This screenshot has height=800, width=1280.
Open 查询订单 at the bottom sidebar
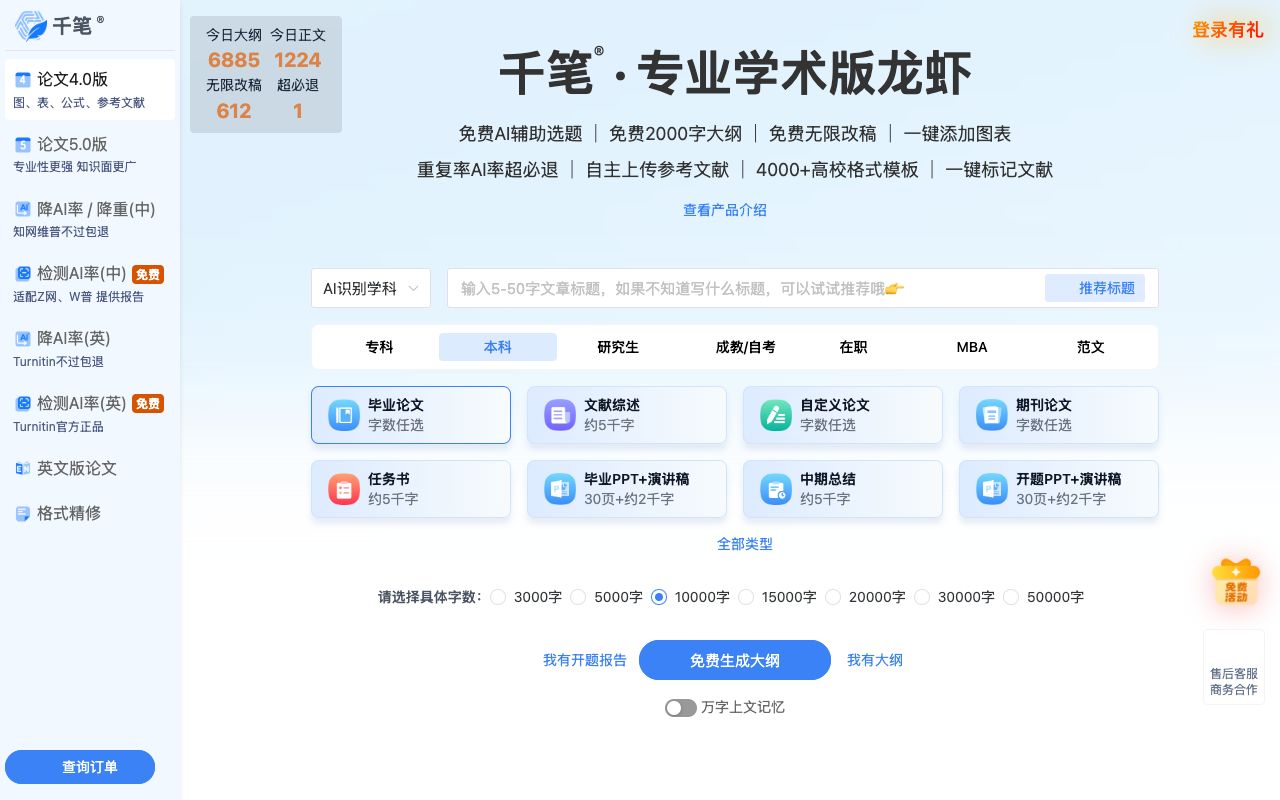tap(89, 767)
